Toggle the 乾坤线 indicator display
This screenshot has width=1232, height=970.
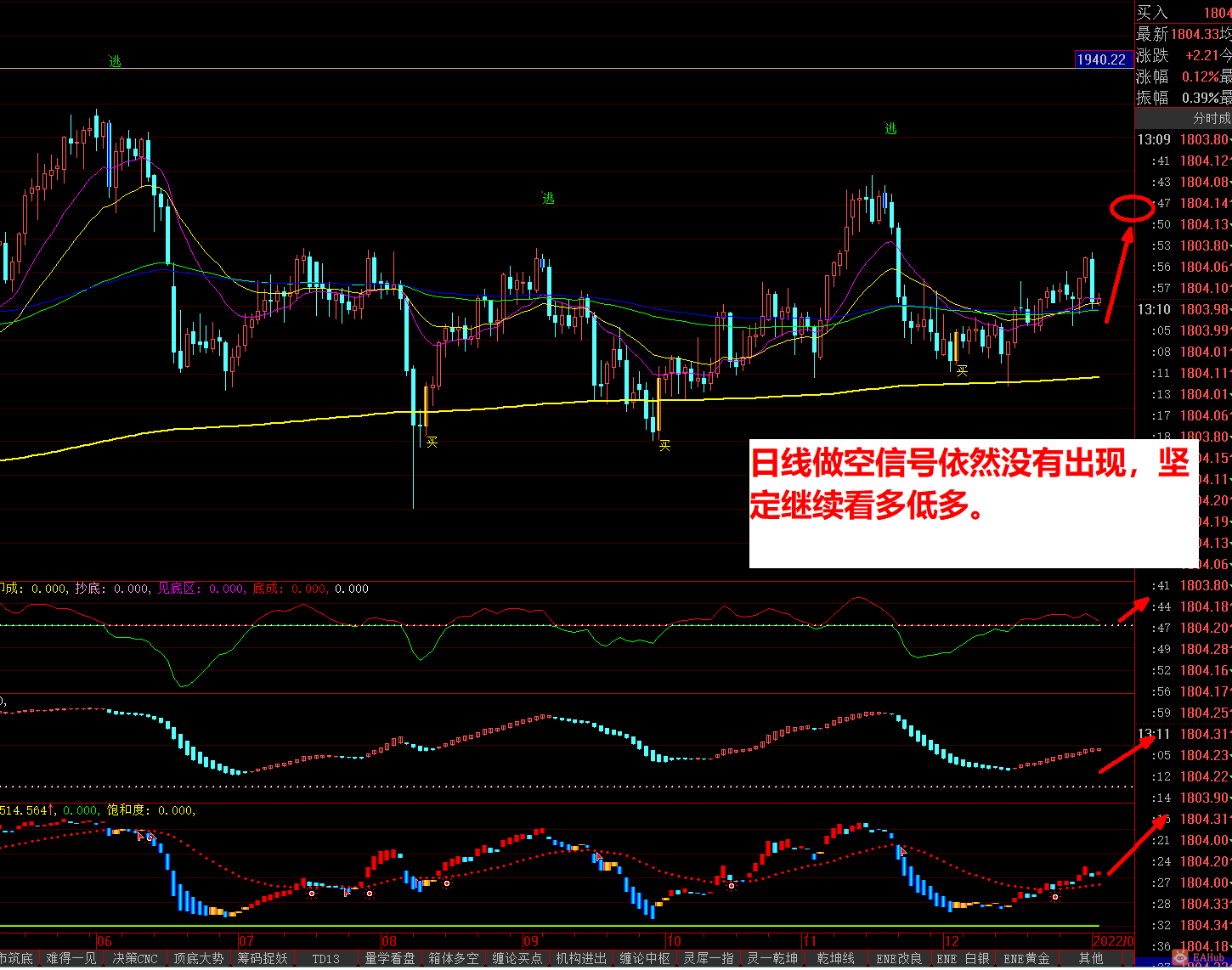pos(837,958)
